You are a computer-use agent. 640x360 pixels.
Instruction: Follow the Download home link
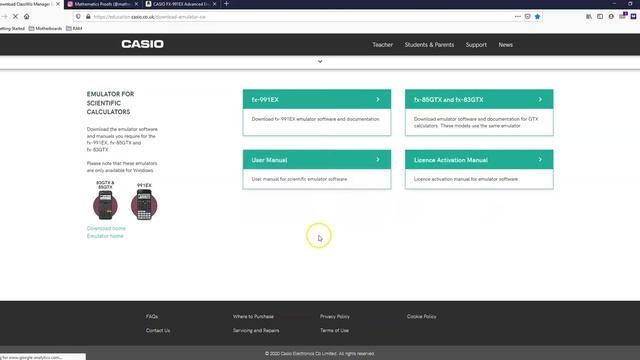(x=106, y=228)
